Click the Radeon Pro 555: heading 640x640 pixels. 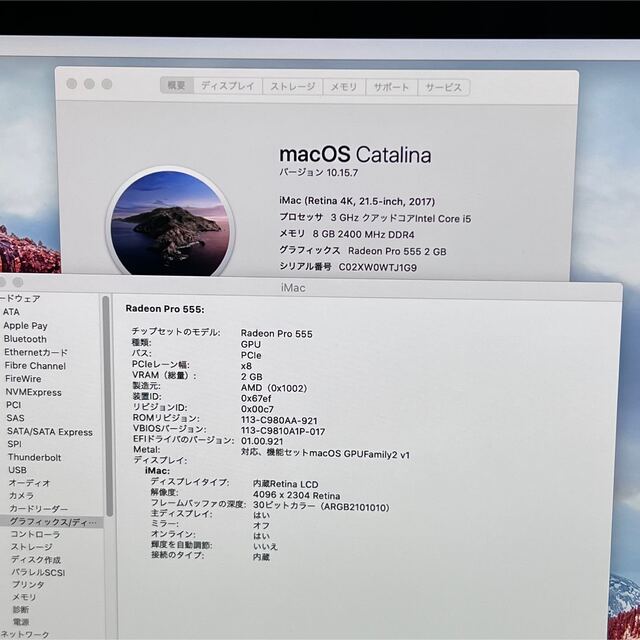165,309
